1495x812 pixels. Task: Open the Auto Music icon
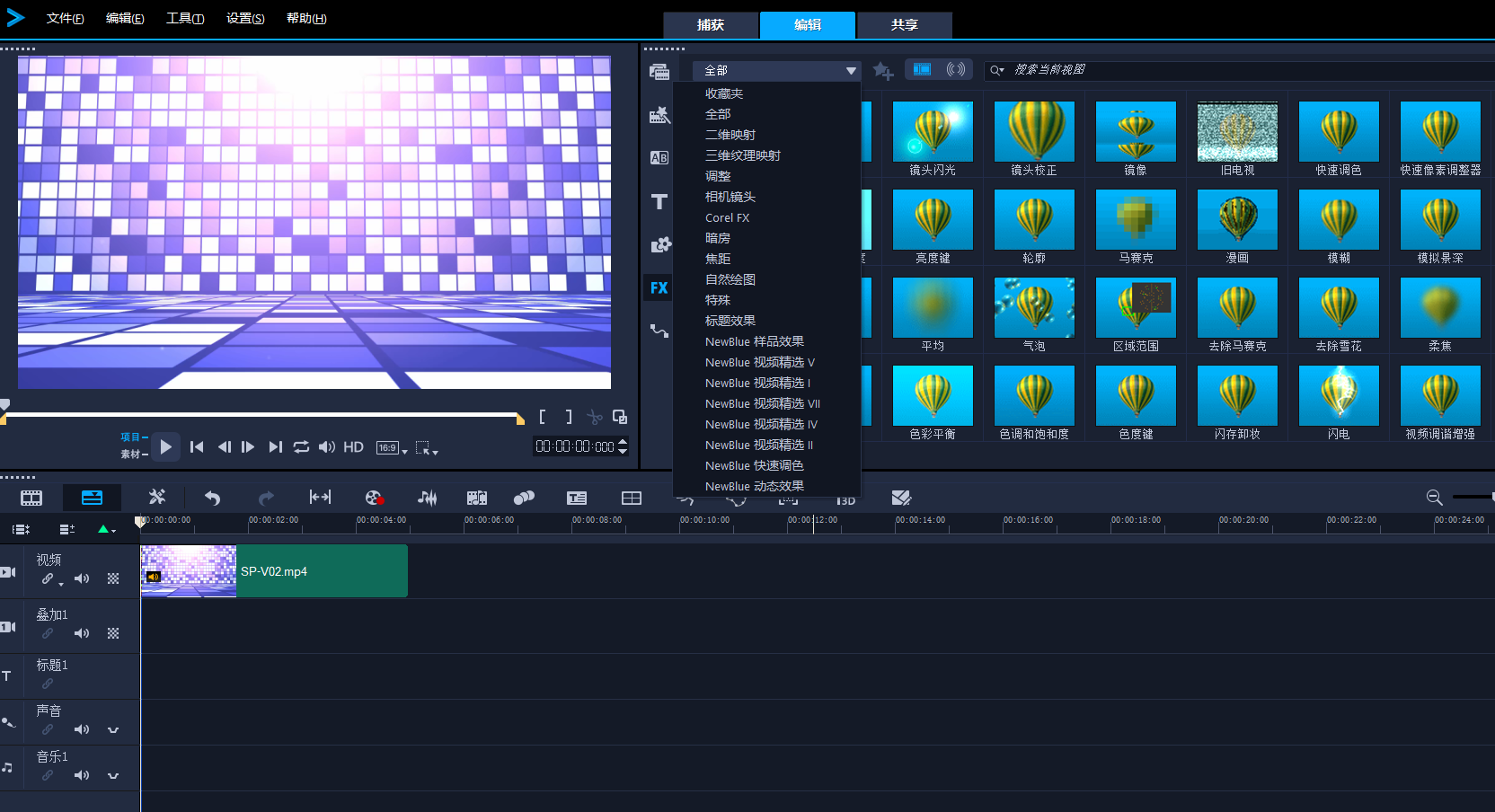[477, 498]
